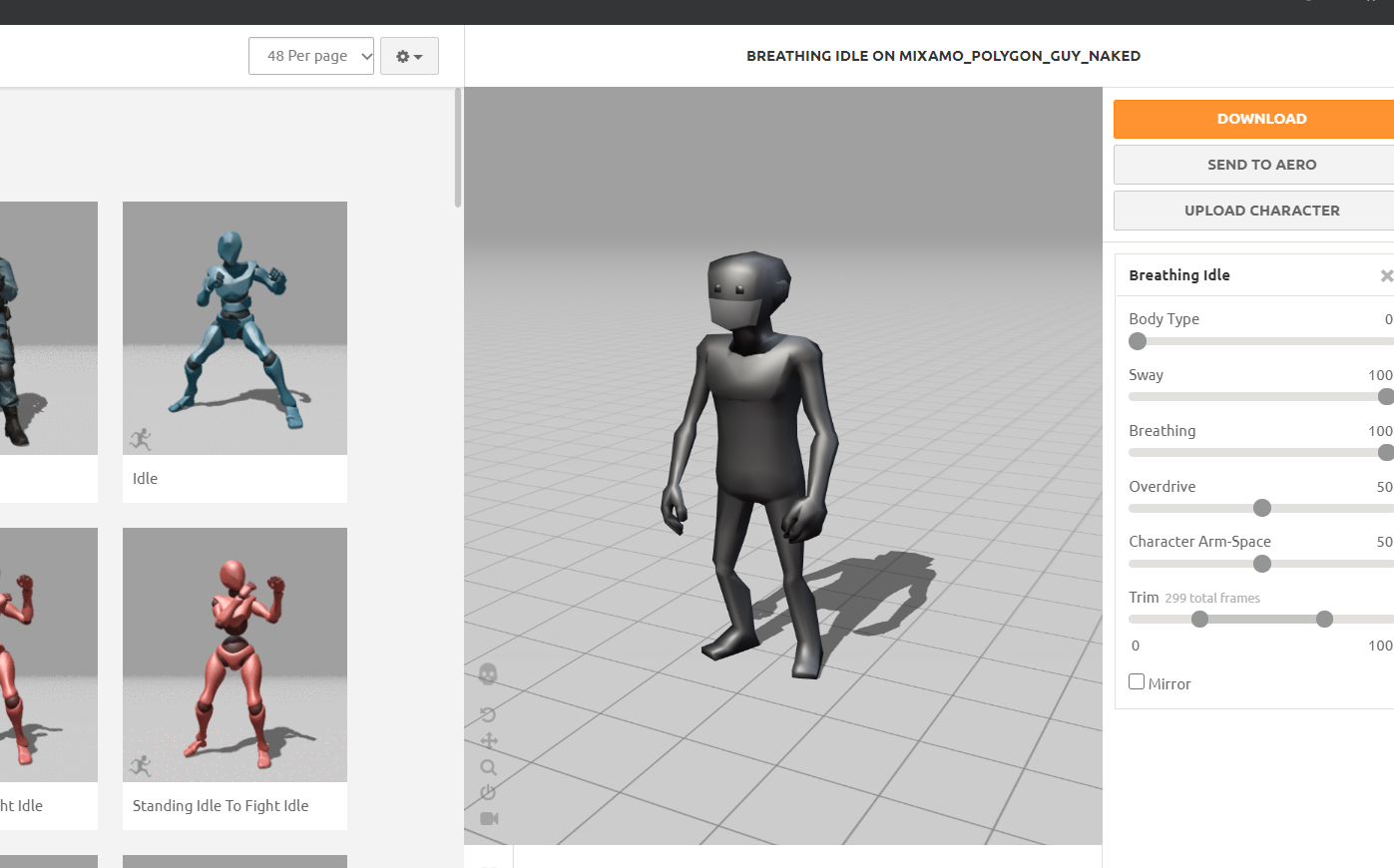Screen dimensions: 1394x868
Task: Enable the Mirror checkbox
Action: pyautogui.click(x=1137, y=681)
